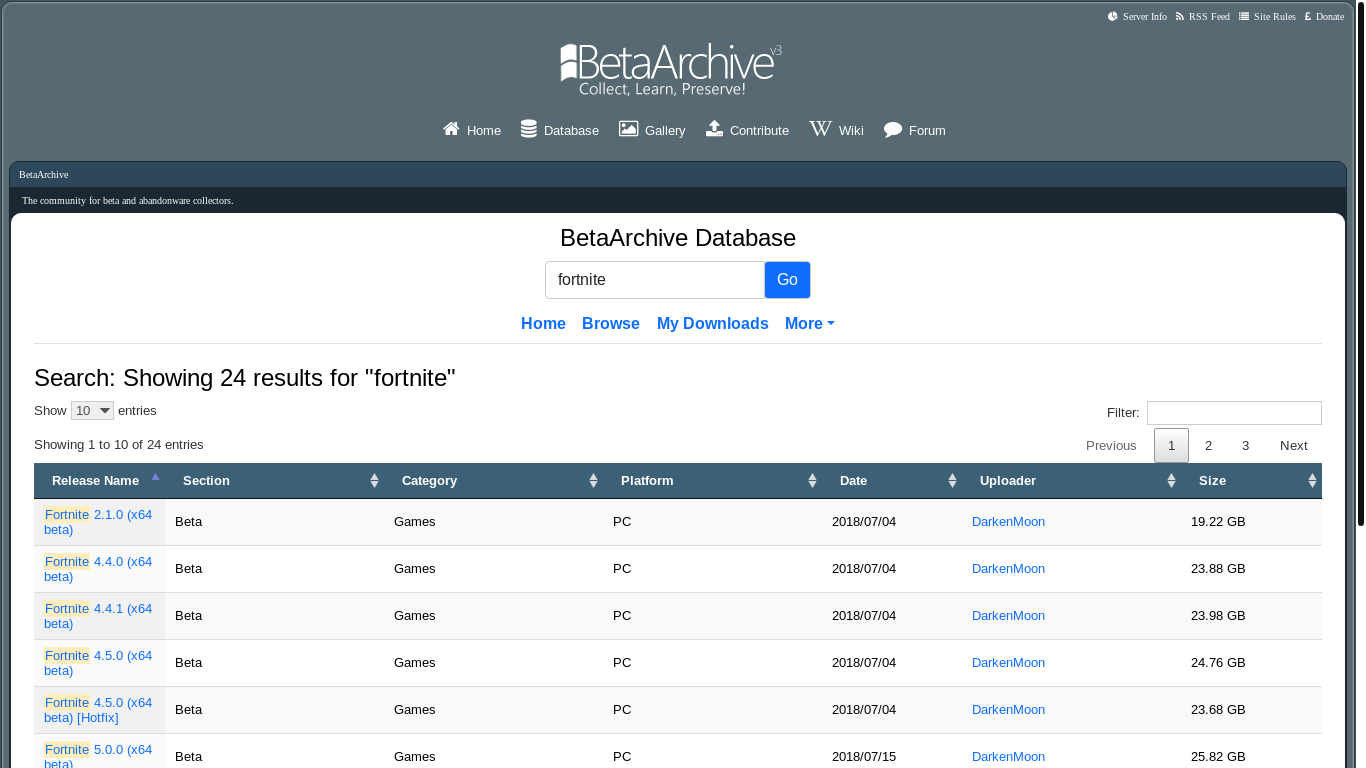Click the page vertical scrollbar
The height and width of the screenshot is (768, 1366).
tap(1360, 265)
